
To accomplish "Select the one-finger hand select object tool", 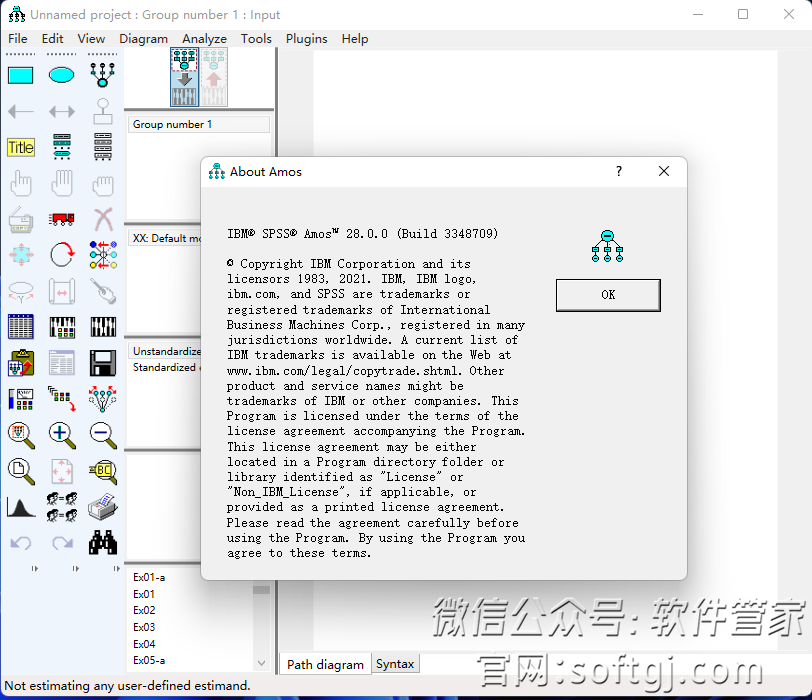I will [21, 183].
